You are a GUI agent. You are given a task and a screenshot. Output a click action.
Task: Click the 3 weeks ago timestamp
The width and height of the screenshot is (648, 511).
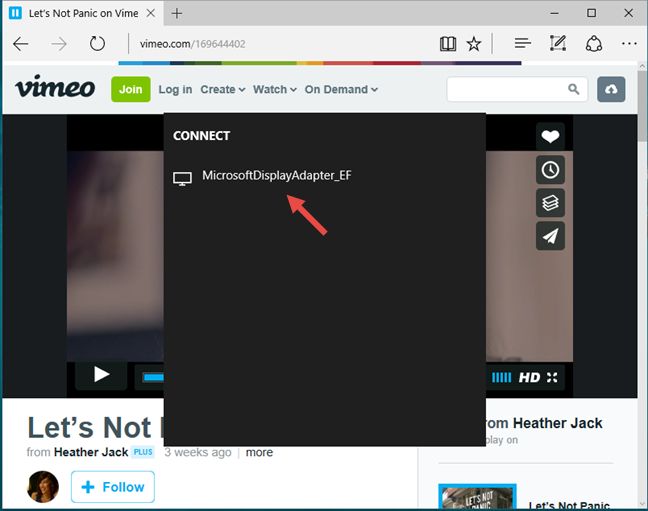[198, 452]
